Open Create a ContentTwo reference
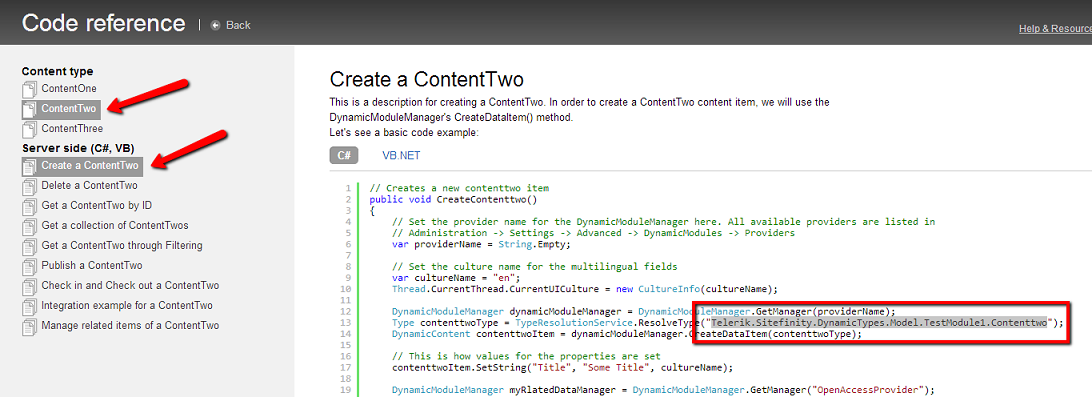 pos(90,166)
